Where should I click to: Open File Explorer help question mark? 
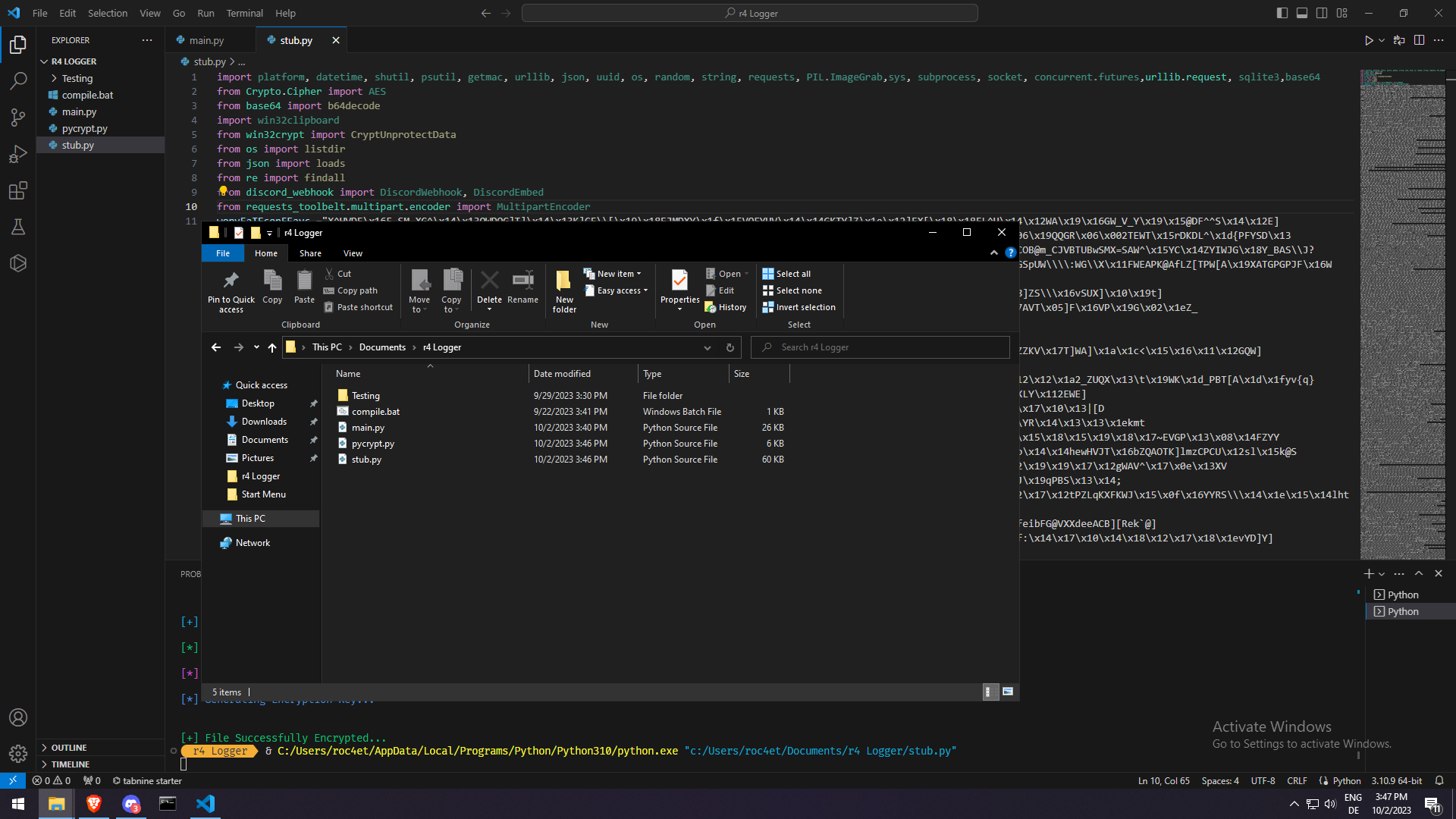1010,253
